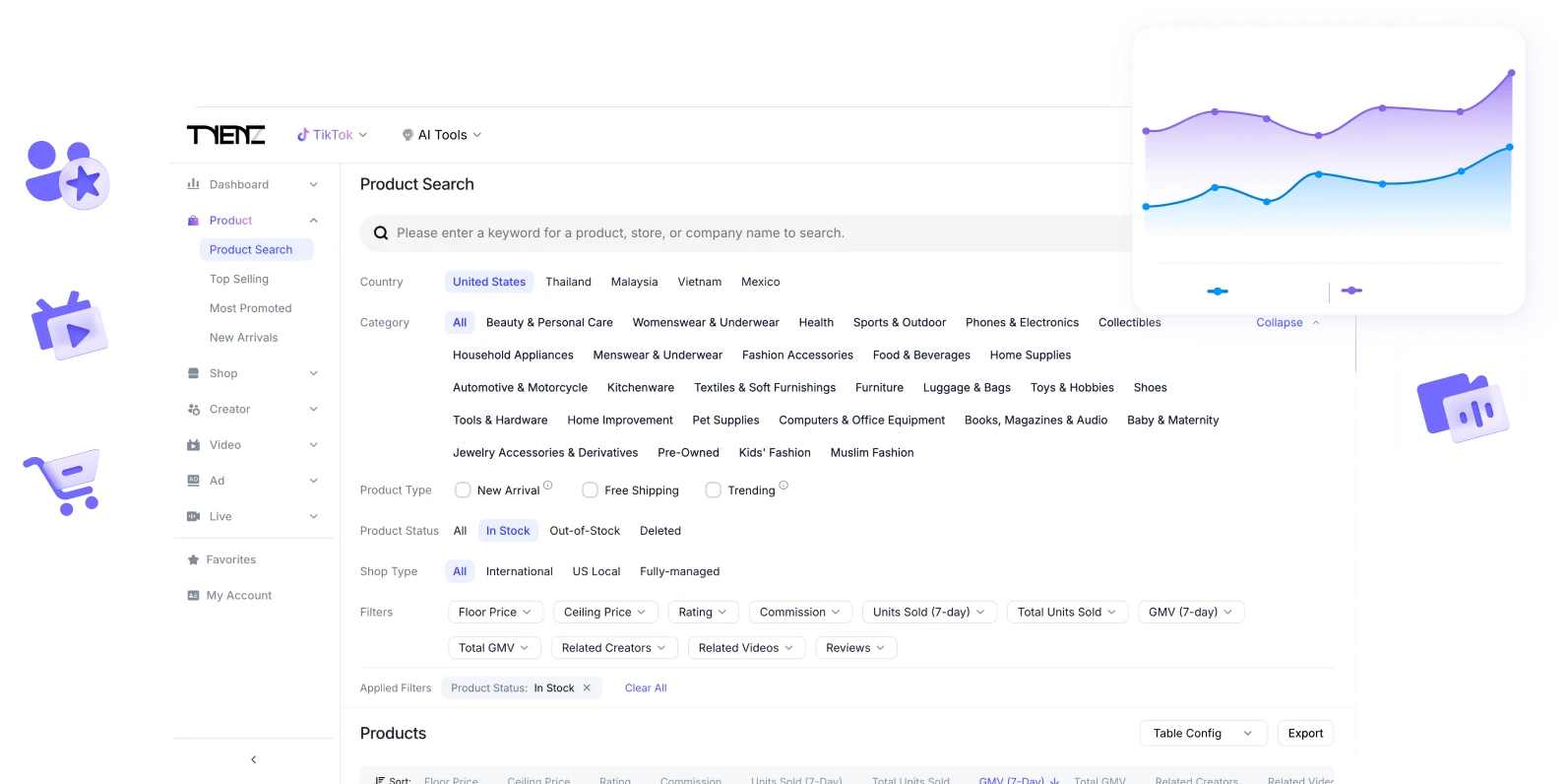Viewport: 1568px width, 784px height.
Task: Select Out-of-Stock product status
Action: (585, 531)
